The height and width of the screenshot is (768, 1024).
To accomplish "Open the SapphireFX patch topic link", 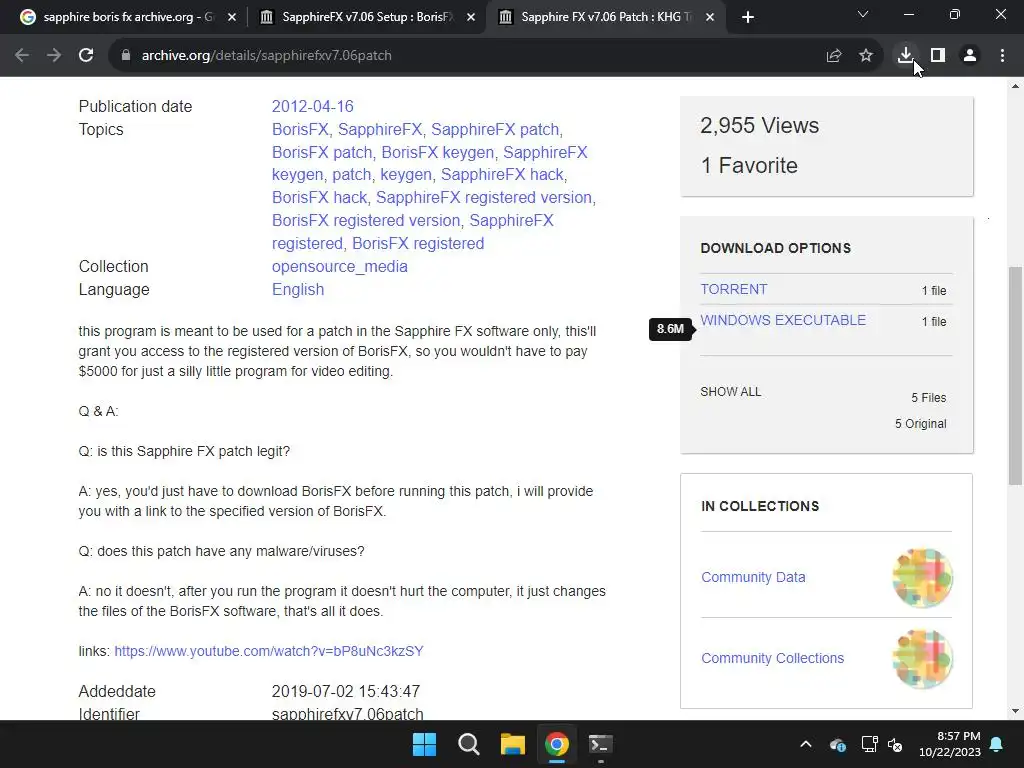I will (495, 129).
